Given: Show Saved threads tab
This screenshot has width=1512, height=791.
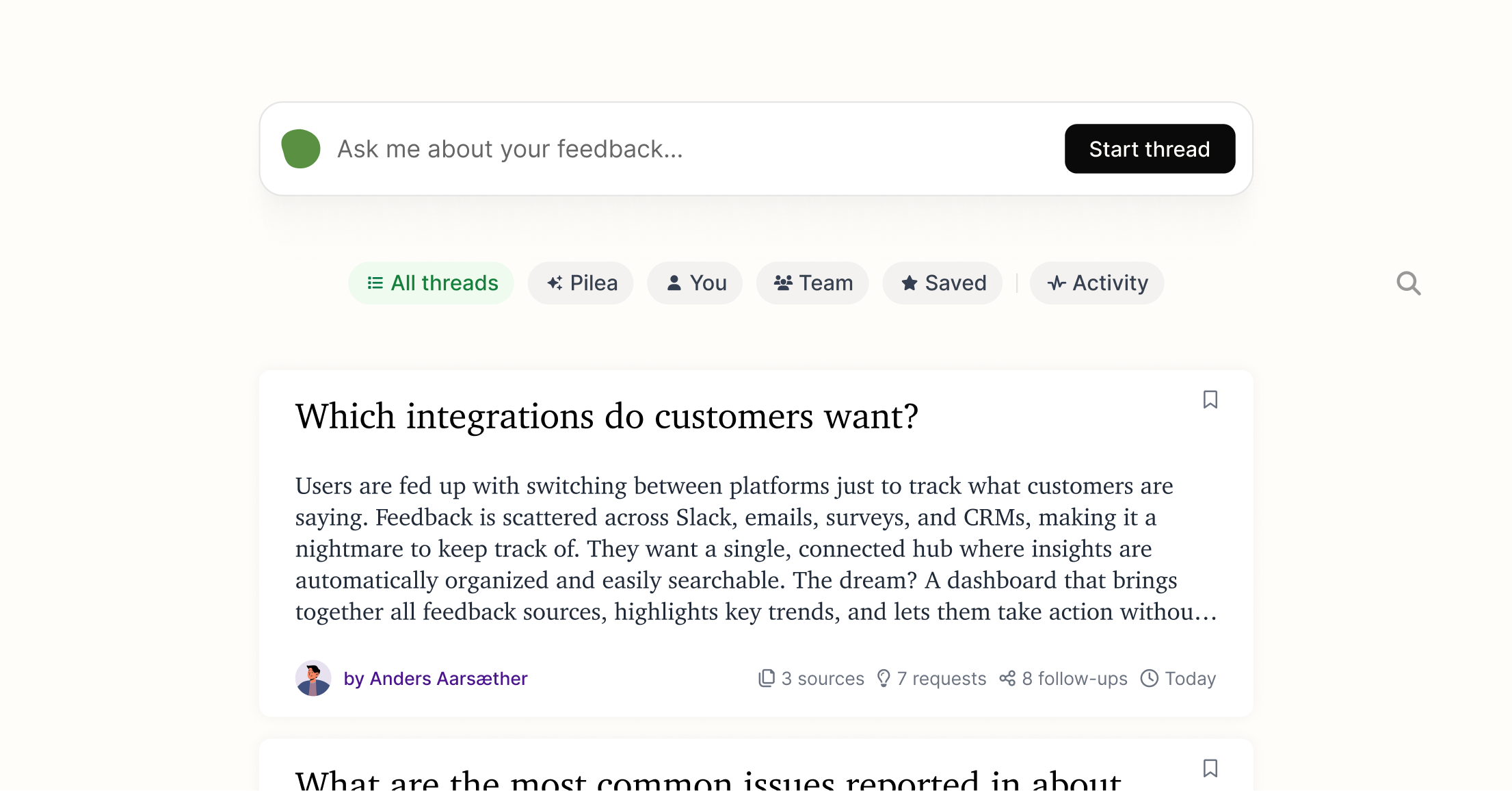Looking at the screenshot, I should [942, 283].
